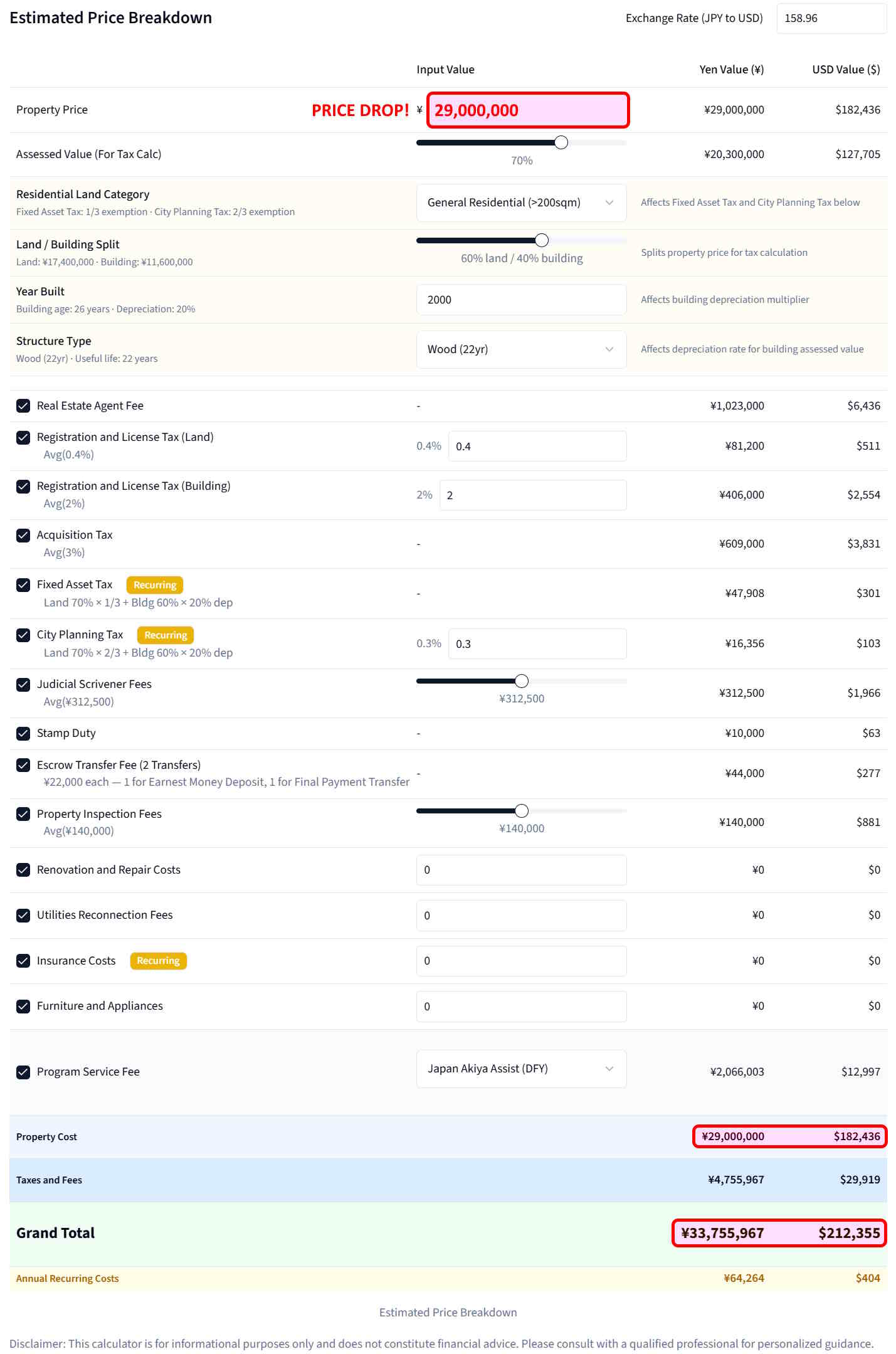896x1354 pixels.
Task: Click the Stamp Duty value ¥10,000
Action: pyautogui.click(x=744, y=733)
